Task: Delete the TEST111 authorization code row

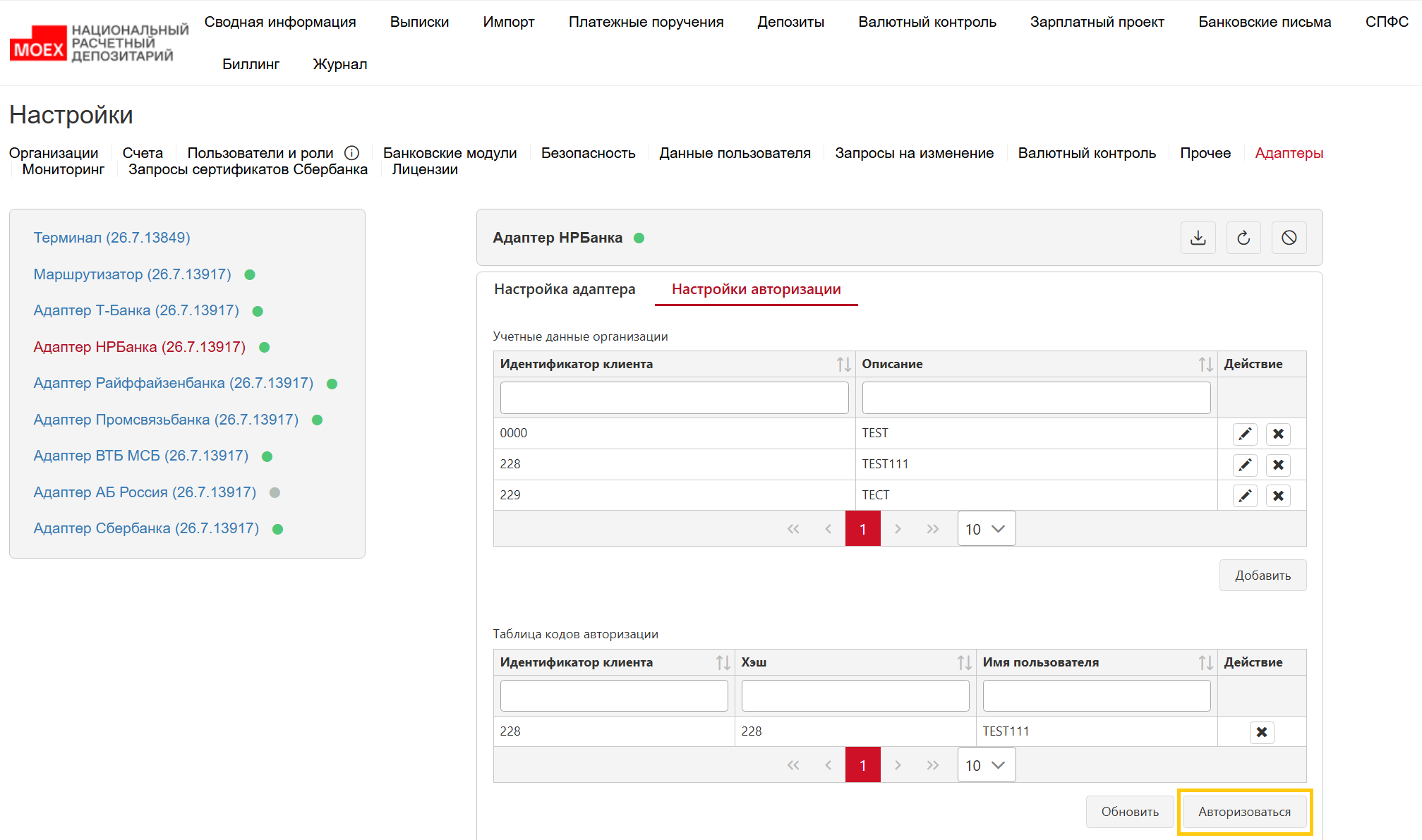Action: pyautogui.click(x=1262, y=732)
